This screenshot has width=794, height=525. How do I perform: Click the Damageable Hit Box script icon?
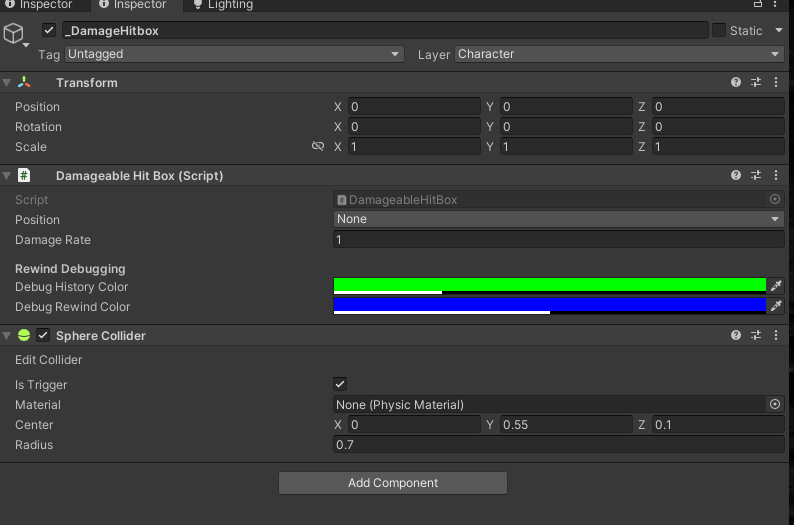pyautogui.click(x=24, y=175)
